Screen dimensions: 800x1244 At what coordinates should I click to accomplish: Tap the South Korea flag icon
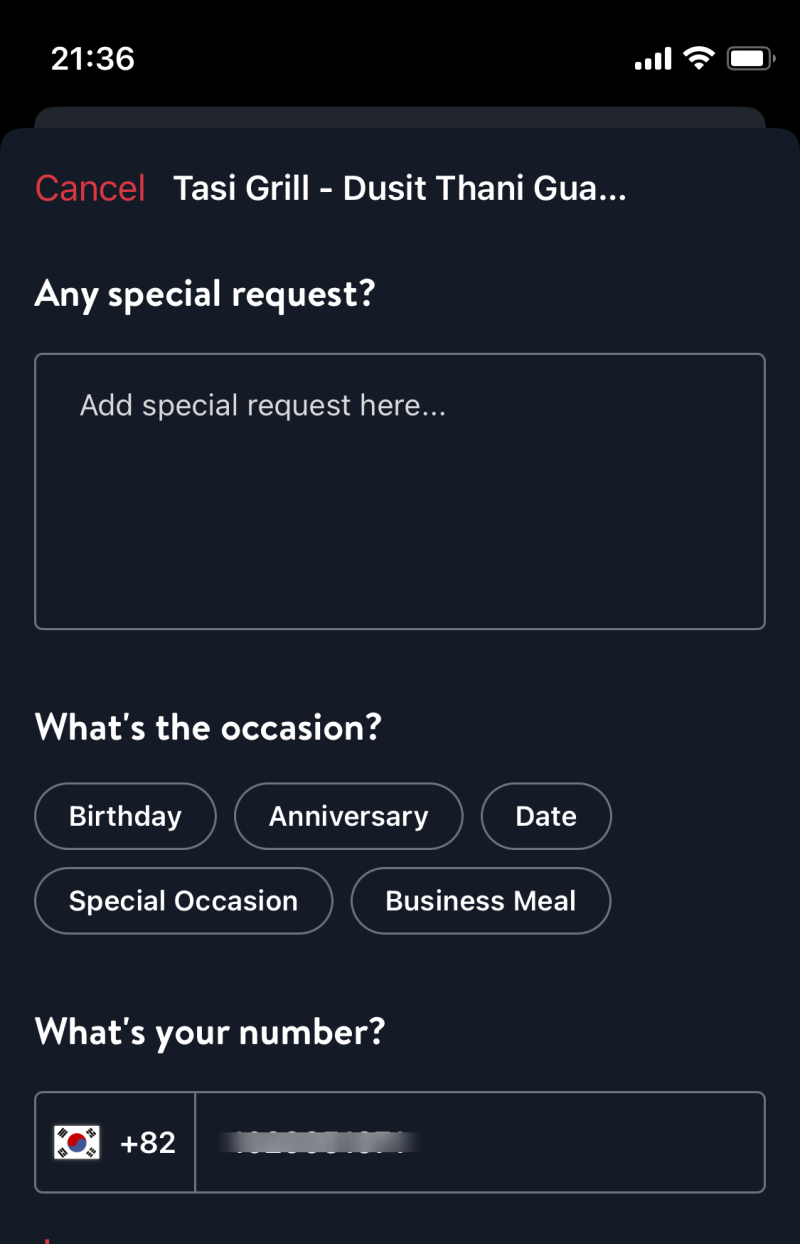click(77, 1142)
